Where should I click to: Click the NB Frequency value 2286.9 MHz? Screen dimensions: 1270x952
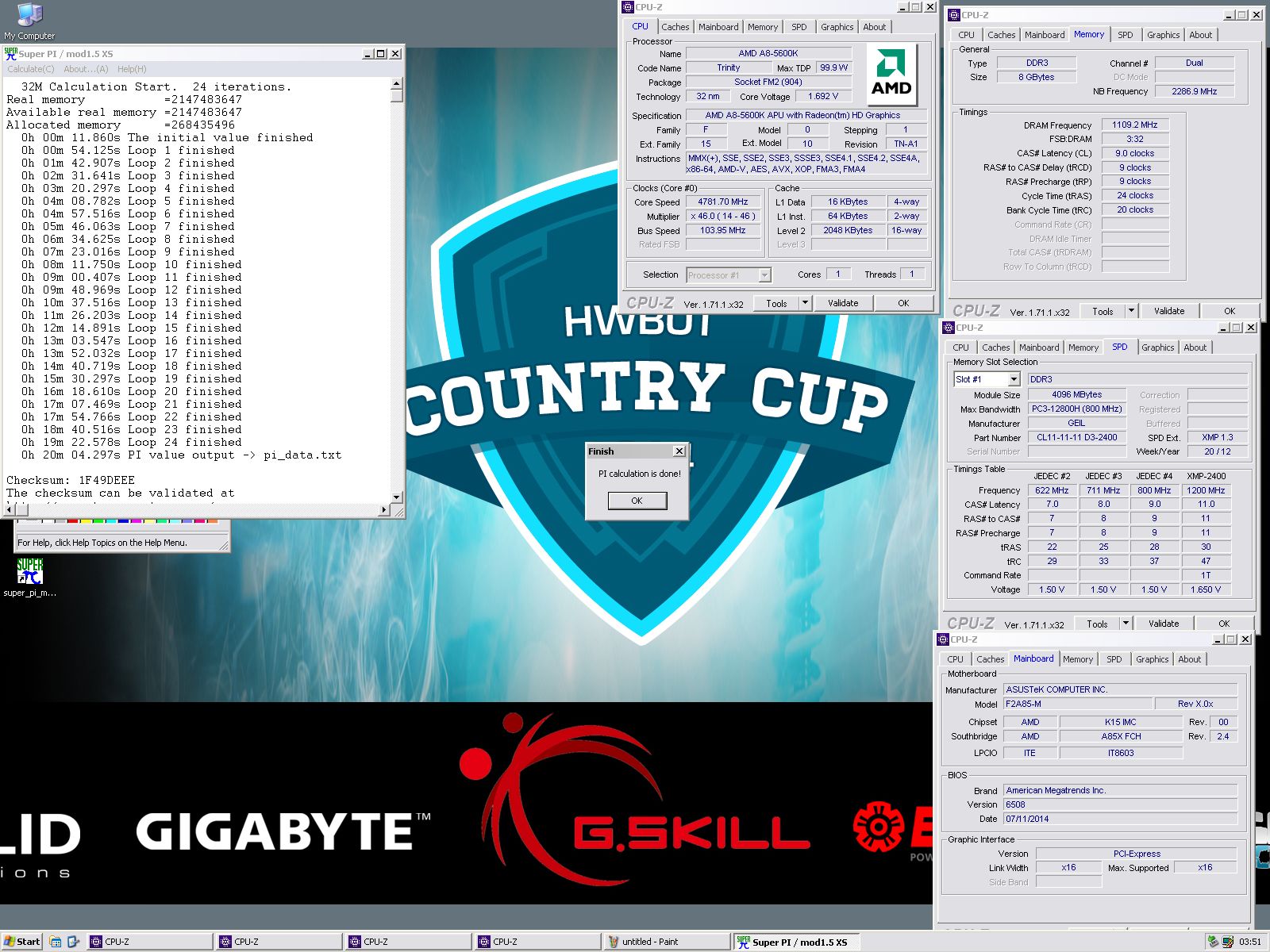coord(1195,92)
